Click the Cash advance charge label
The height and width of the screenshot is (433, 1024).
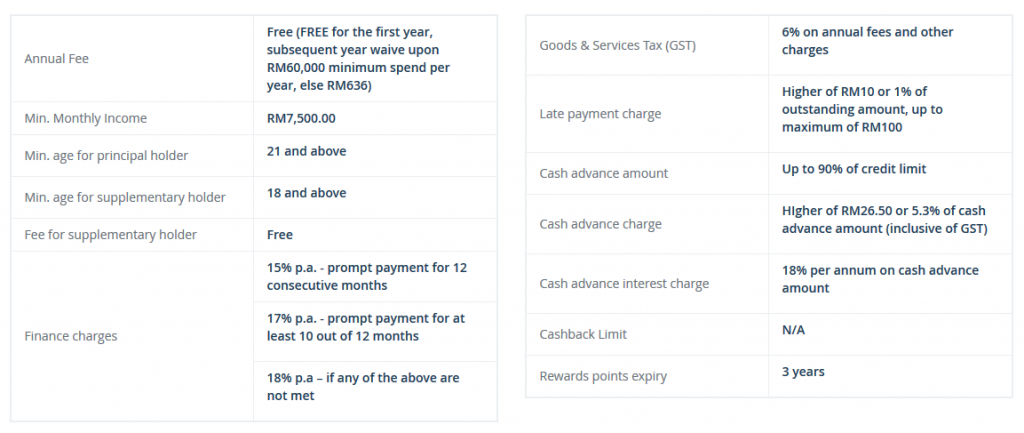pyautogui.click(x=600, y=224)
